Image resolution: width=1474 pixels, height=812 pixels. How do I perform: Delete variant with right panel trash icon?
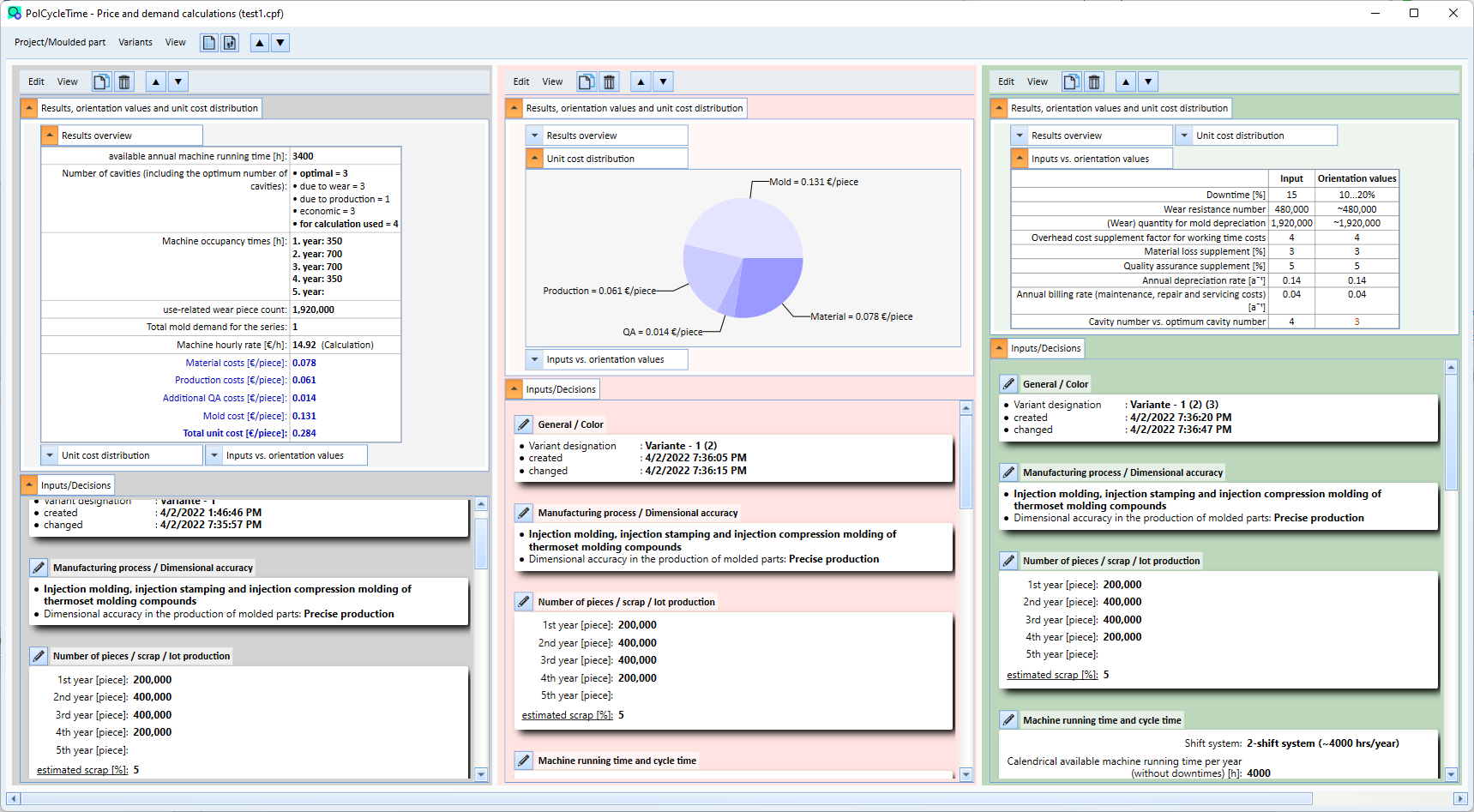click(x=1094, y=82)
